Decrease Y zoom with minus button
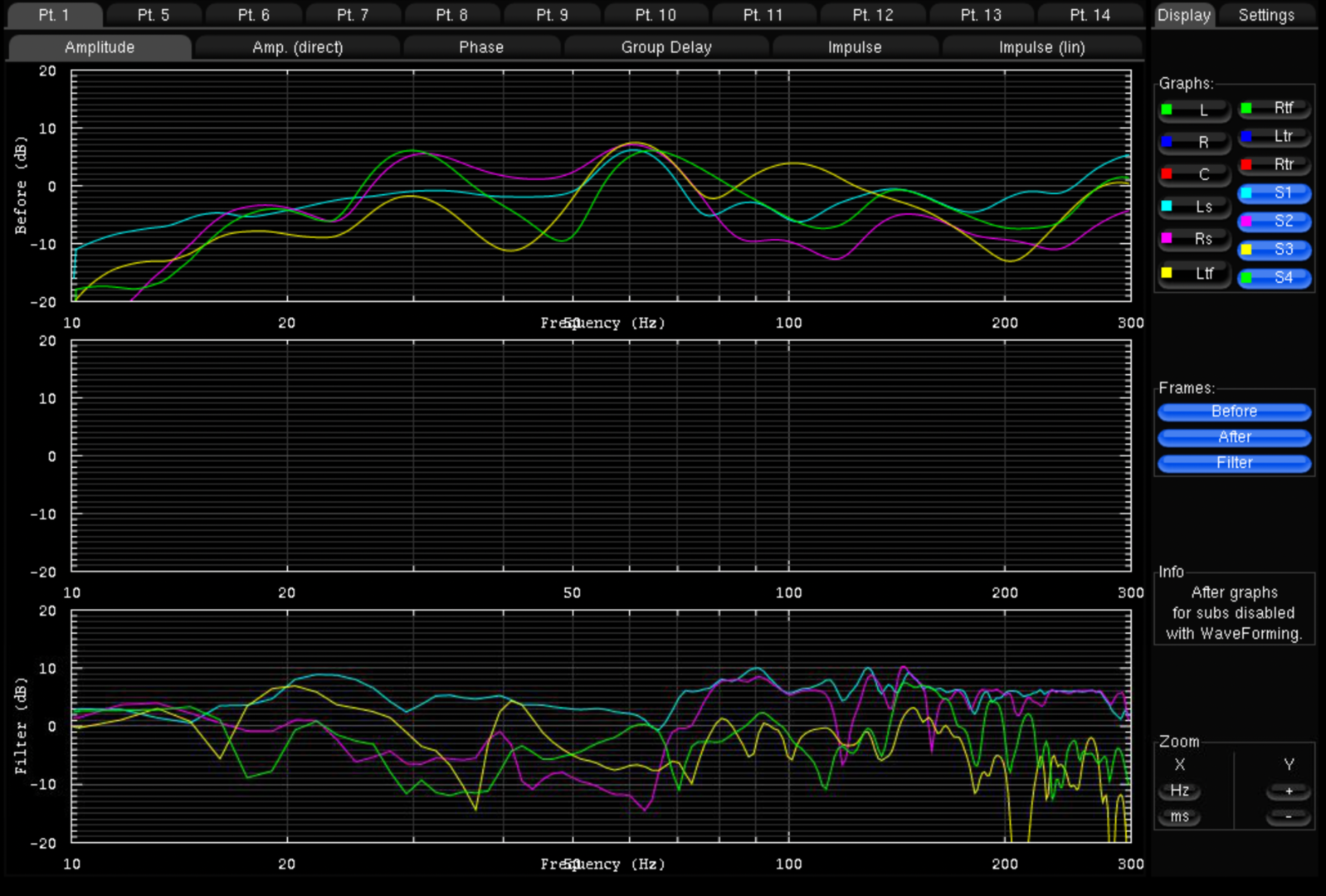1326x896 pixels. (x=1288, y=817)
